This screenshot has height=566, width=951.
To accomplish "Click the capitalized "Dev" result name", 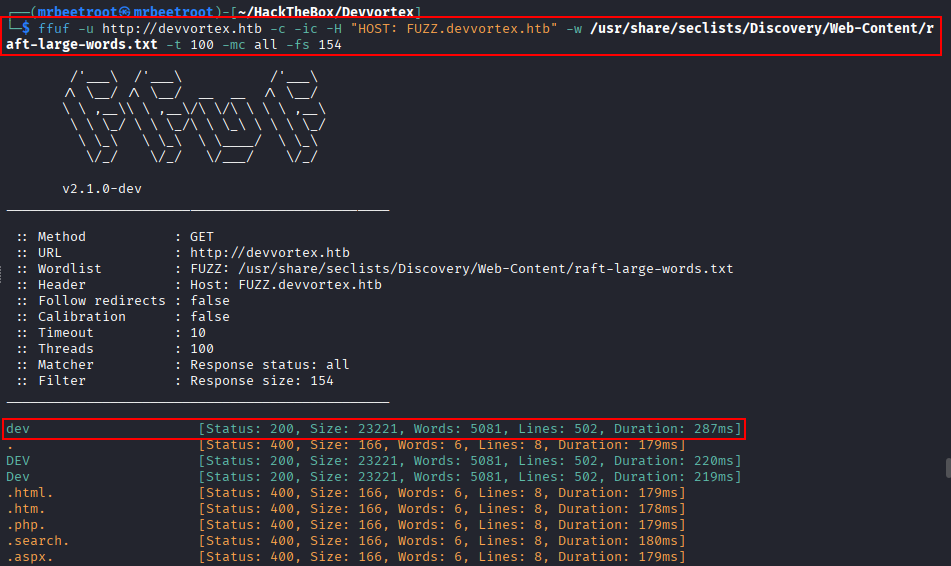I will point(18,477).
